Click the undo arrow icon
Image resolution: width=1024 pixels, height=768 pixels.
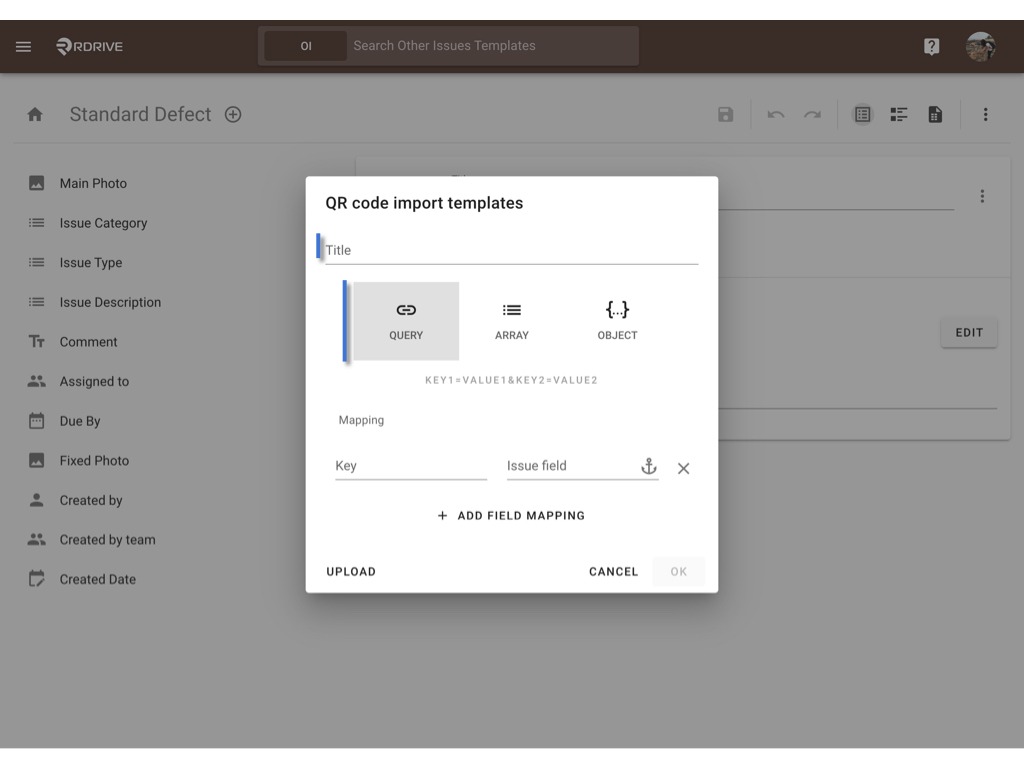[776, 115]
